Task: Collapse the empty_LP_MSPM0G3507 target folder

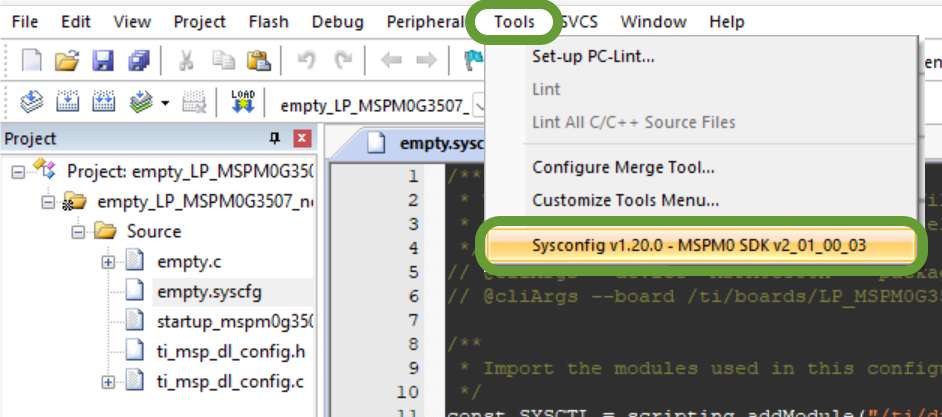Action: pyautogui.click(x=48, y=202)
